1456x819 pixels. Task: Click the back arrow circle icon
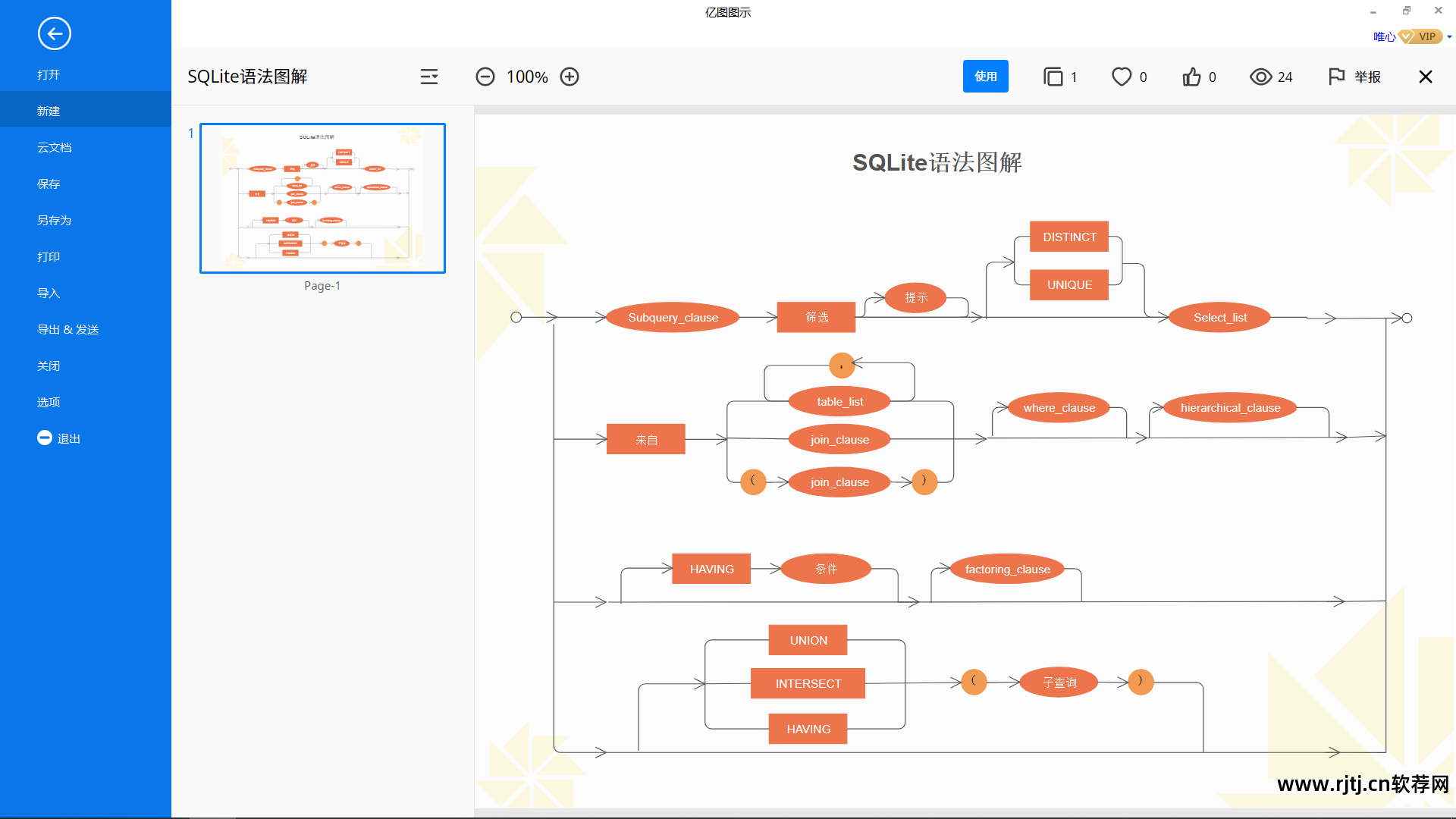[x=55, y=33]
